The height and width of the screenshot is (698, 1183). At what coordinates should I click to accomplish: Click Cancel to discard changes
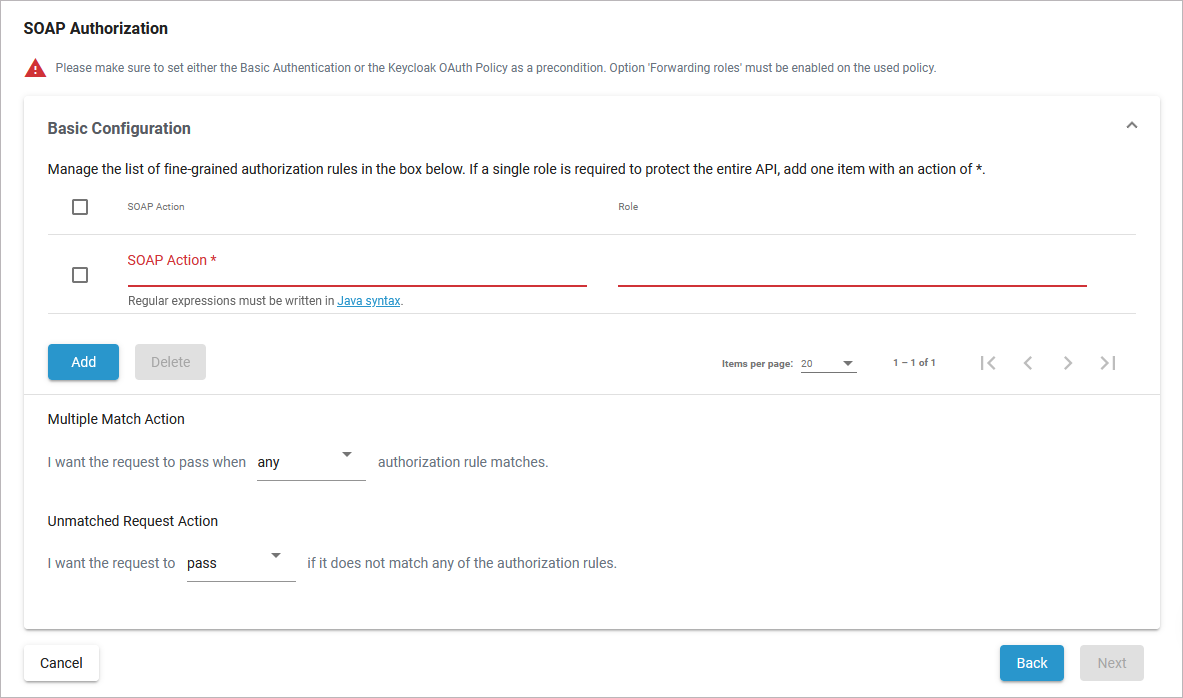61,663
